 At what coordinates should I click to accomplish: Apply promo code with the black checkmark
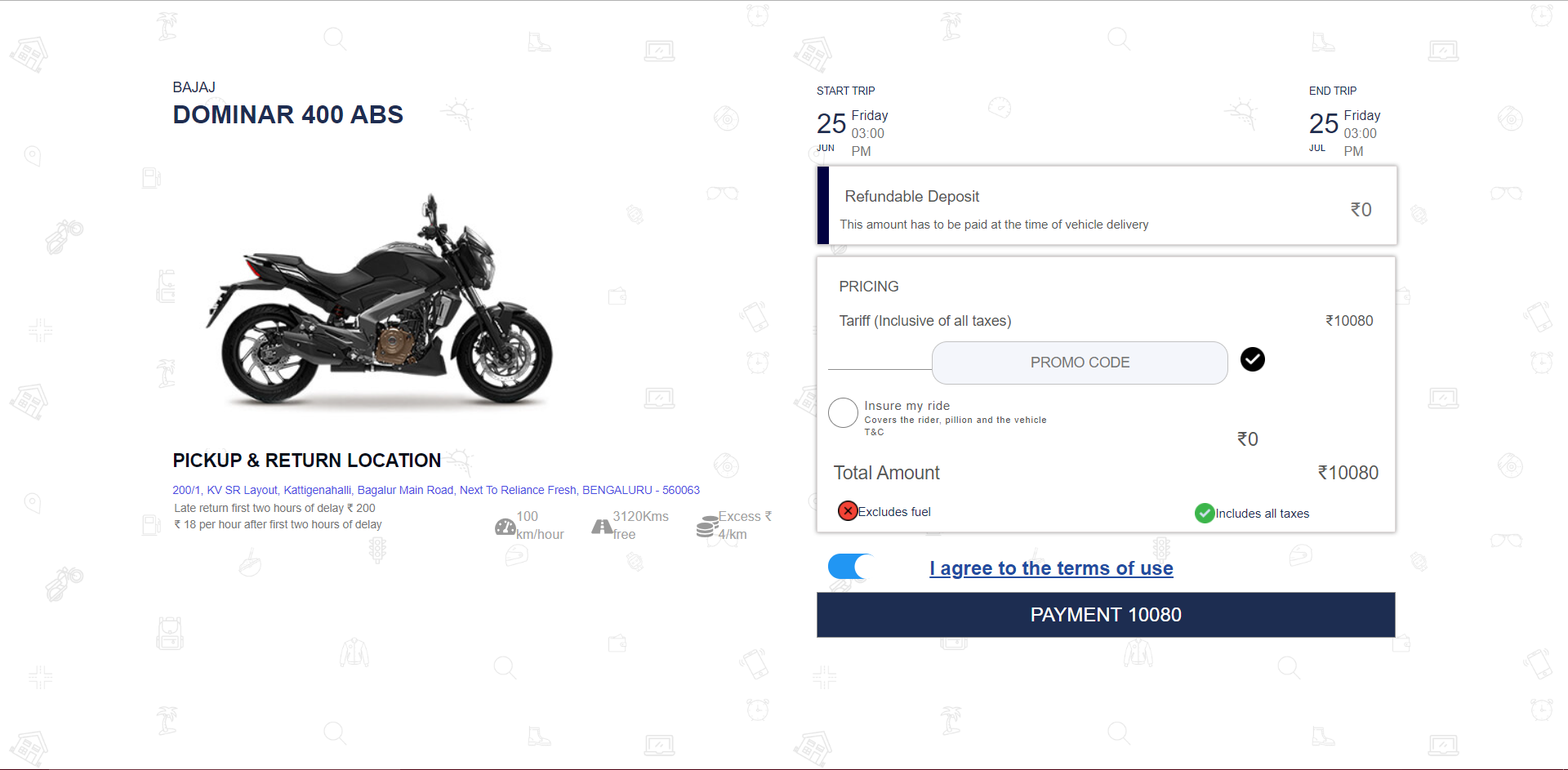1252,359
